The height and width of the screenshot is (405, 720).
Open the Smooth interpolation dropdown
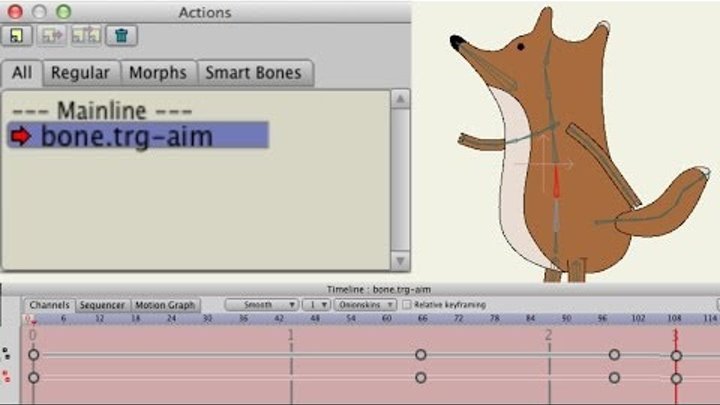coord(262,304)
